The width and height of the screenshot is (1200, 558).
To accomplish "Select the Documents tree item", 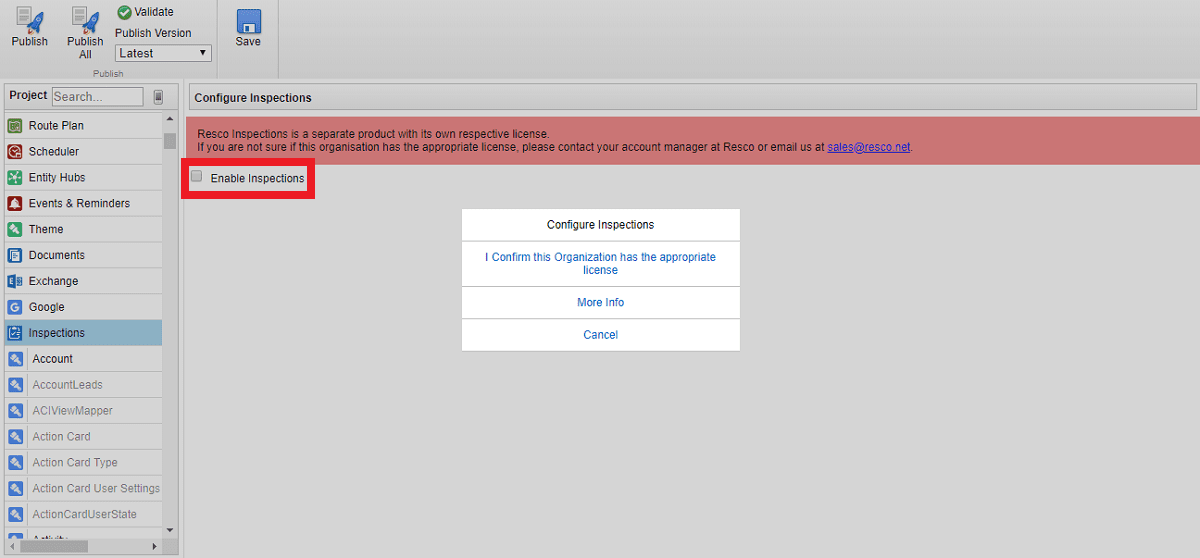I will click(x=83, y=256).
